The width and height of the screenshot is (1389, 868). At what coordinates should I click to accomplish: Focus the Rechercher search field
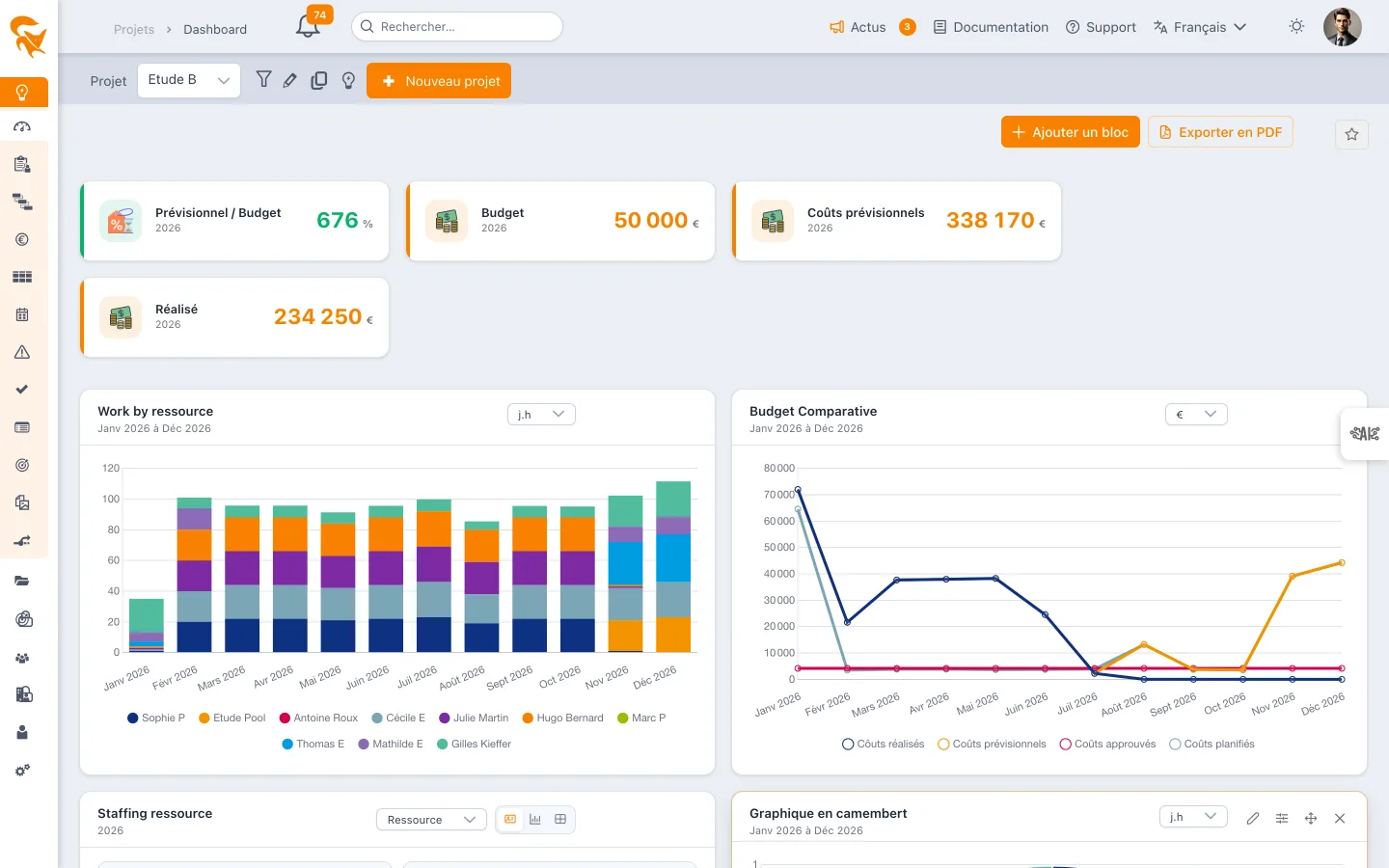coord(457,27)
